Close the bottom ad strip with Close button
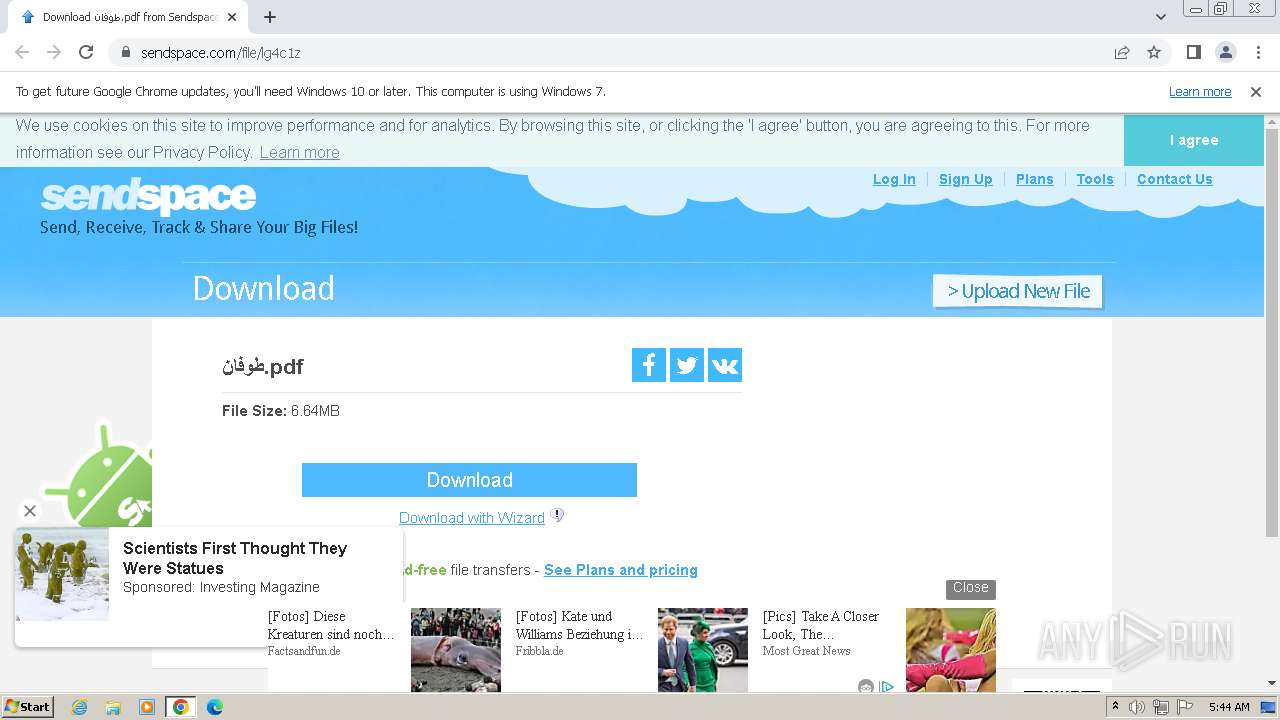Viewport: 1280px width, 720px height. [x=971, y=588]
